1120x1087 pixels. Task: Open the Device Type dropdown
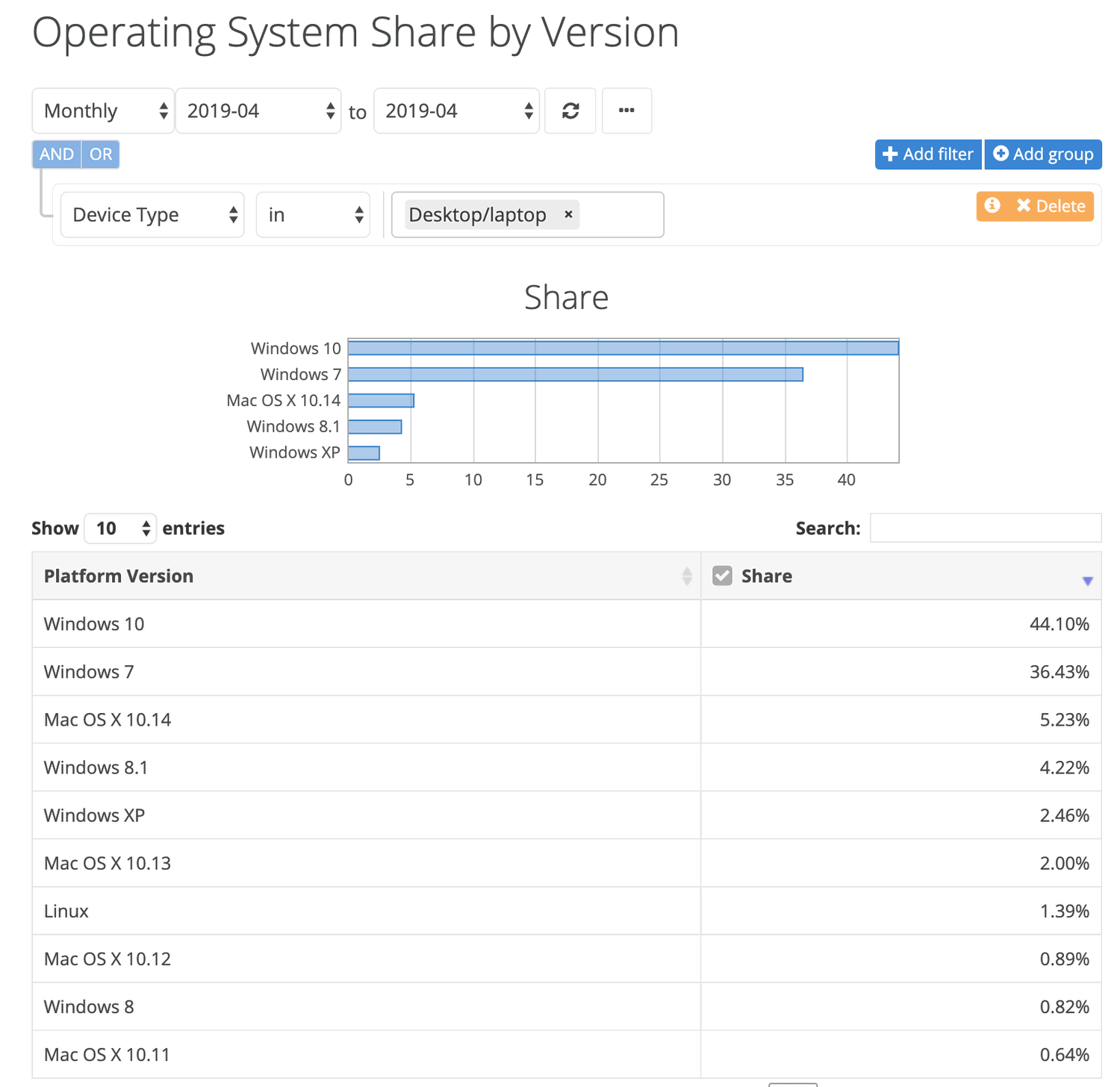[x=152, y=214]
